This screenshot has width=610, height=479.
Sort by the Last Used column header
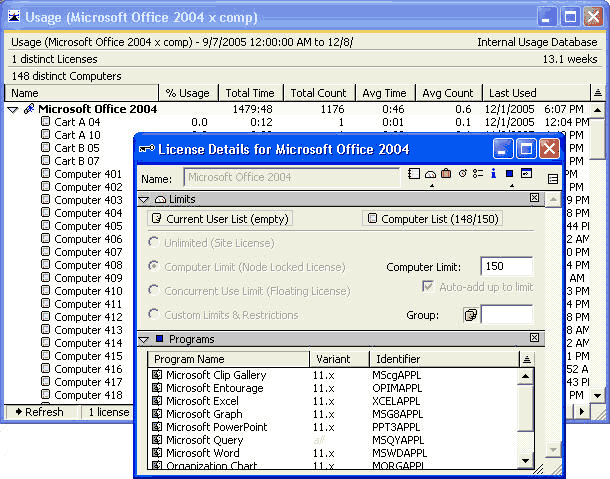pos(536,93)
